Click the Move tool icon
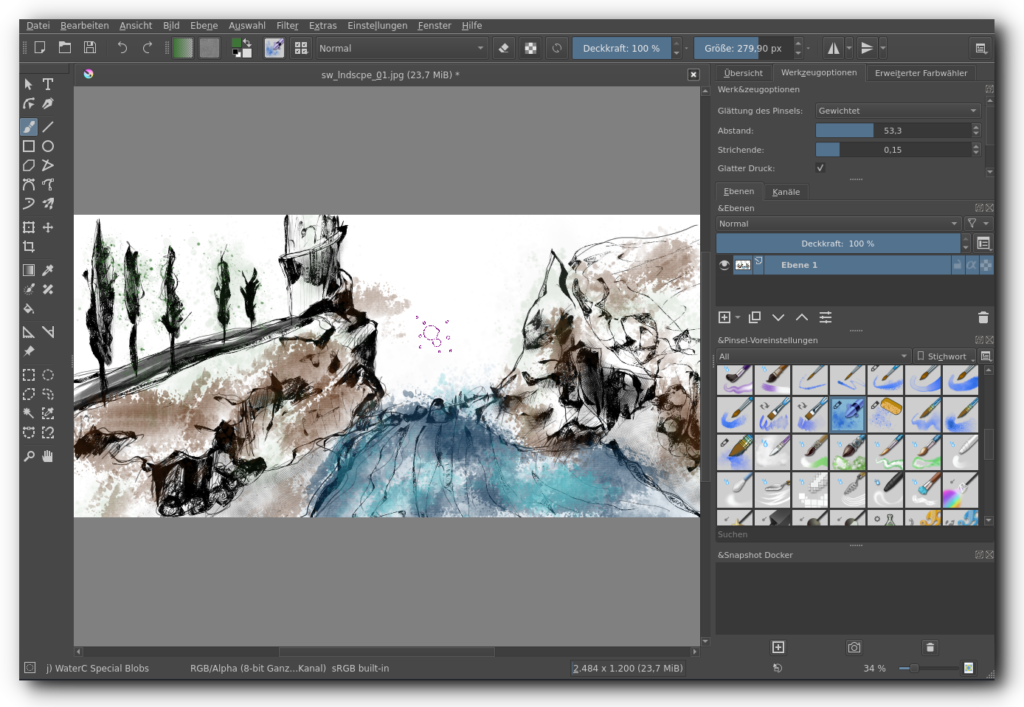 click(x=48, y=228)
